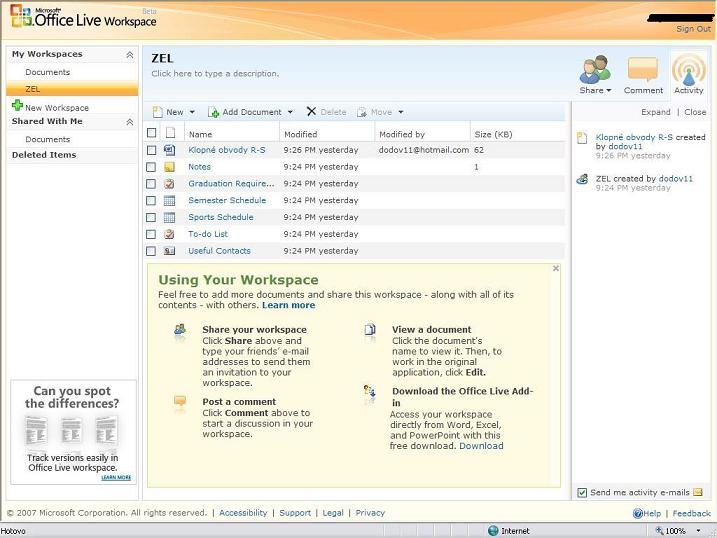The height and width of the screenshot is (538, 717).
Task: Type a description in the ZEL description field
Action: click(x=215, y=74)
